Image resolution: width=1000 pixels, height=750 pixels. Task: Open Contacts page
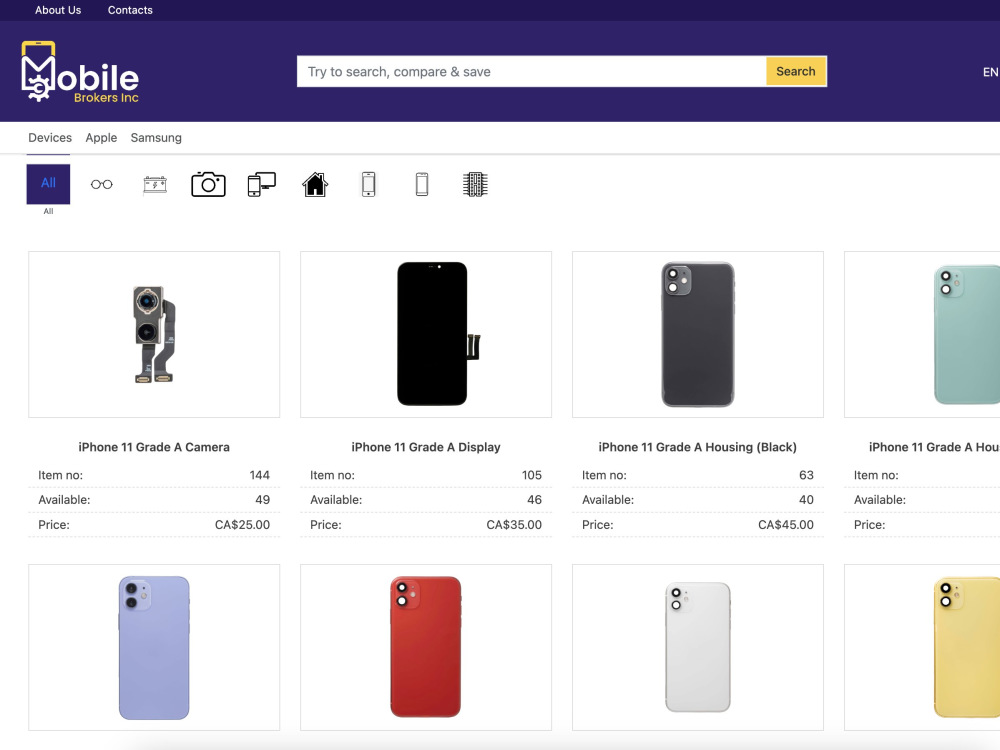click(x=130, y=10)
